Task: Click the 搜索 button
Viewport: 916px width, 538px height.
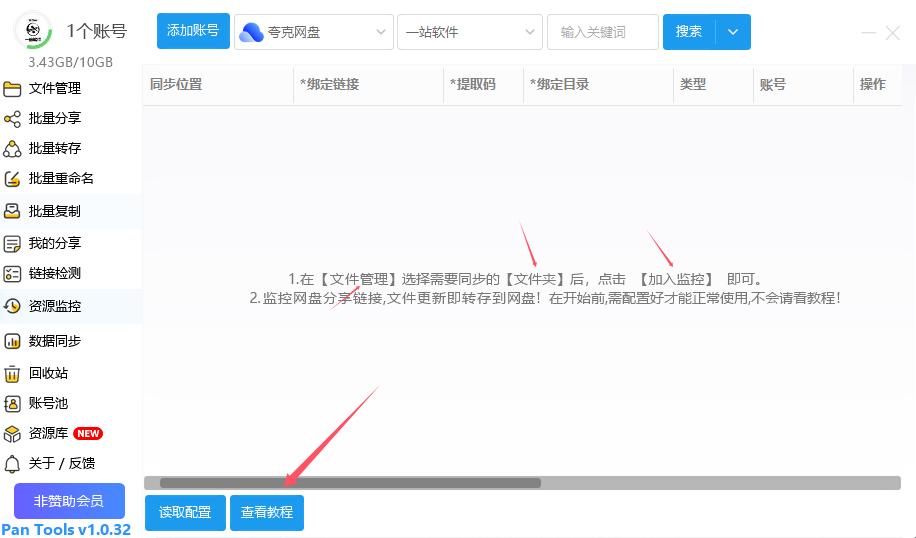Action: click(x=689, y=32)
